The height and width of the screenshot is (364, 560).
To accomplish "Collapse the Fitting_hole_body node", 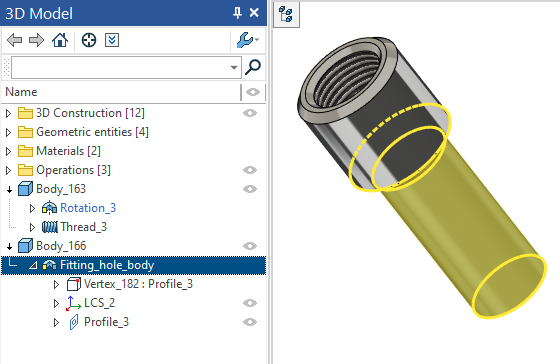I will (33, 265).
